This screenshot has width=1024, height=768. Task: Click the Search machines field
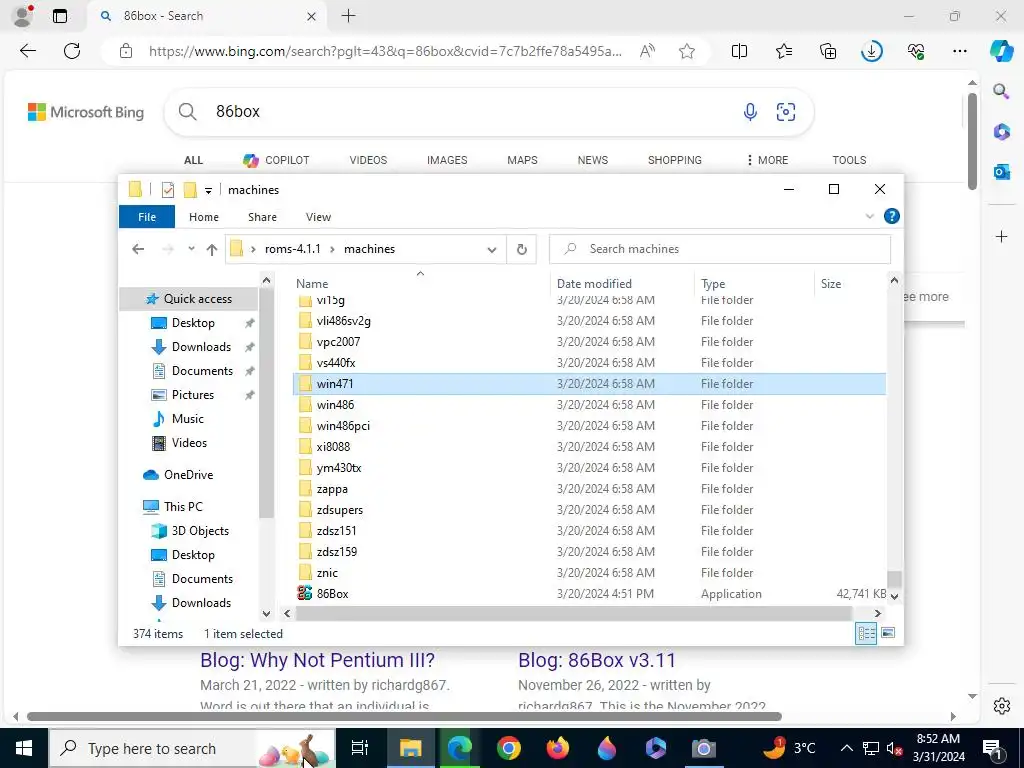720,249
